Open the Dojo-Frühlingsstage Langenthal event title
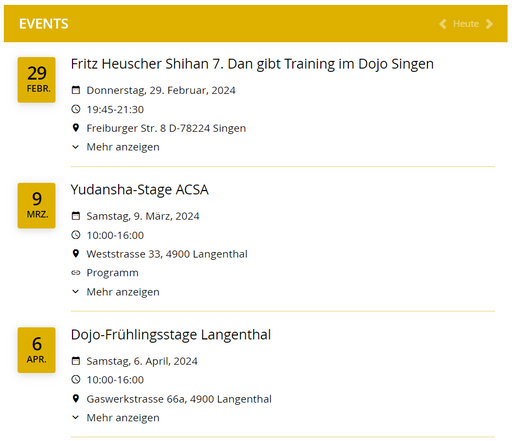The height and width of the screenshot is (441, 512). point(171,335)
